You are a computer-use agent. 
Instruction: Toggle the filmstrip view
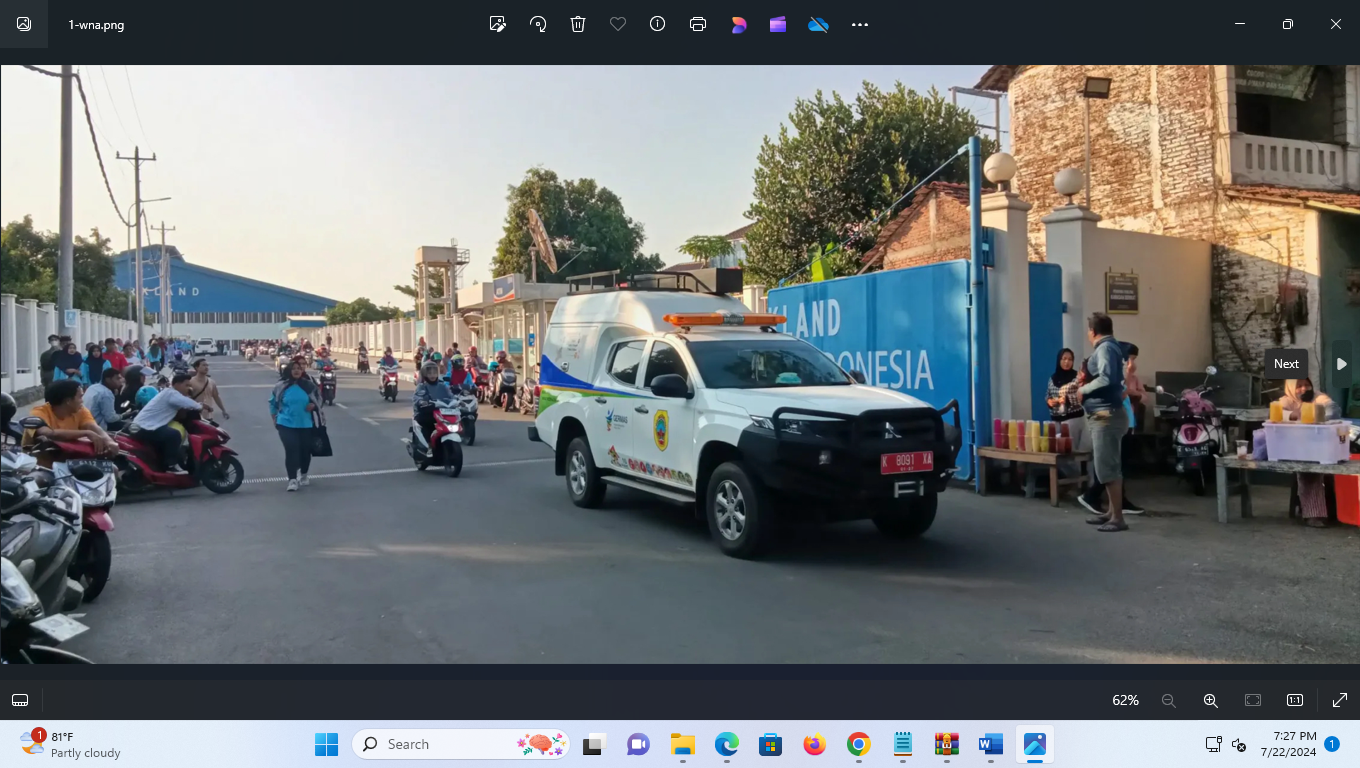pyautogui.click(x=19, y=700)
